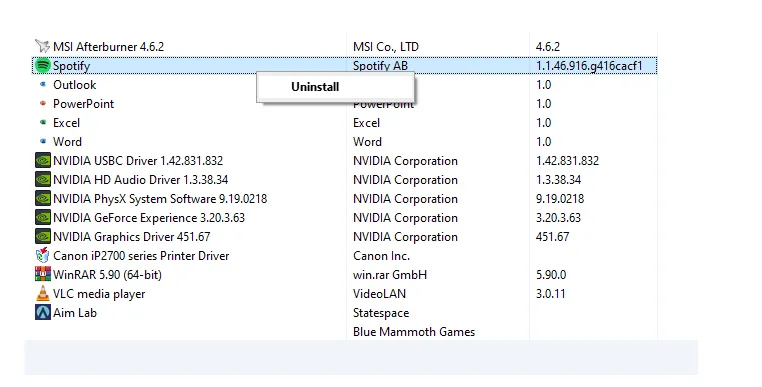Viewport: 762px width, 387px height.
Task: Select the Excel program name
Action: [x=66, y=123]
